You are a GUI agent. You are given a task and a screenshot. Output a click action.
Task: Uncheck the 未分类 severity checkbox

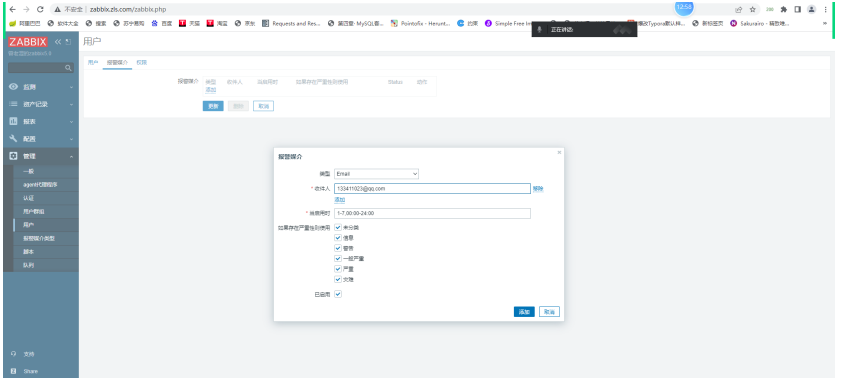tap(338, 227)
